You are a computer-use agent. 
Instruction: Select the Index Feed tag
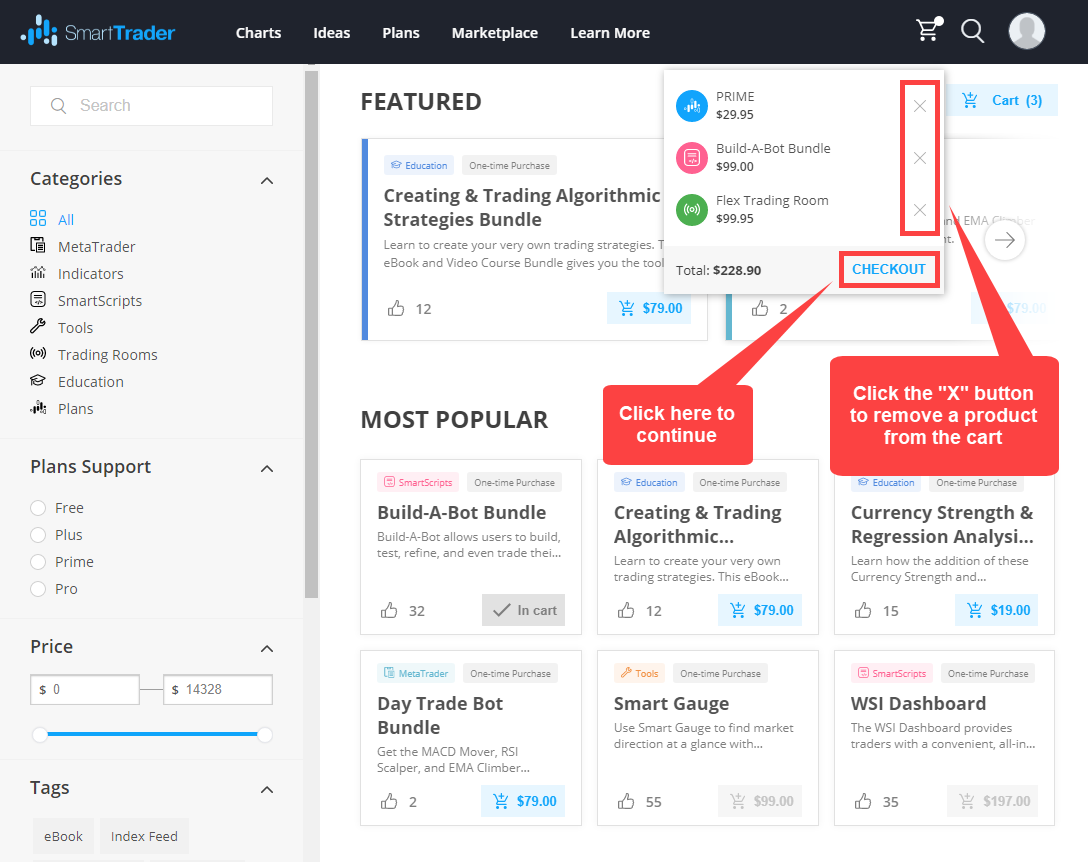click(x=144, y=836)
